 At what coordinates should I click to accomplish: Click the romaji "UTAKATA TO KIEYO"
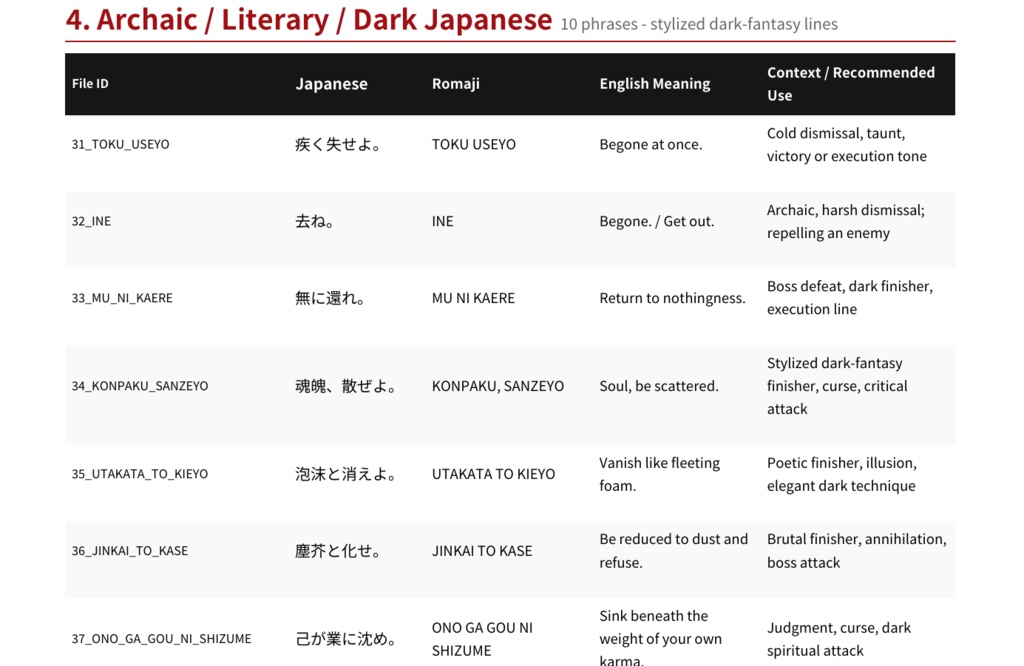click(x=493, y=474)
